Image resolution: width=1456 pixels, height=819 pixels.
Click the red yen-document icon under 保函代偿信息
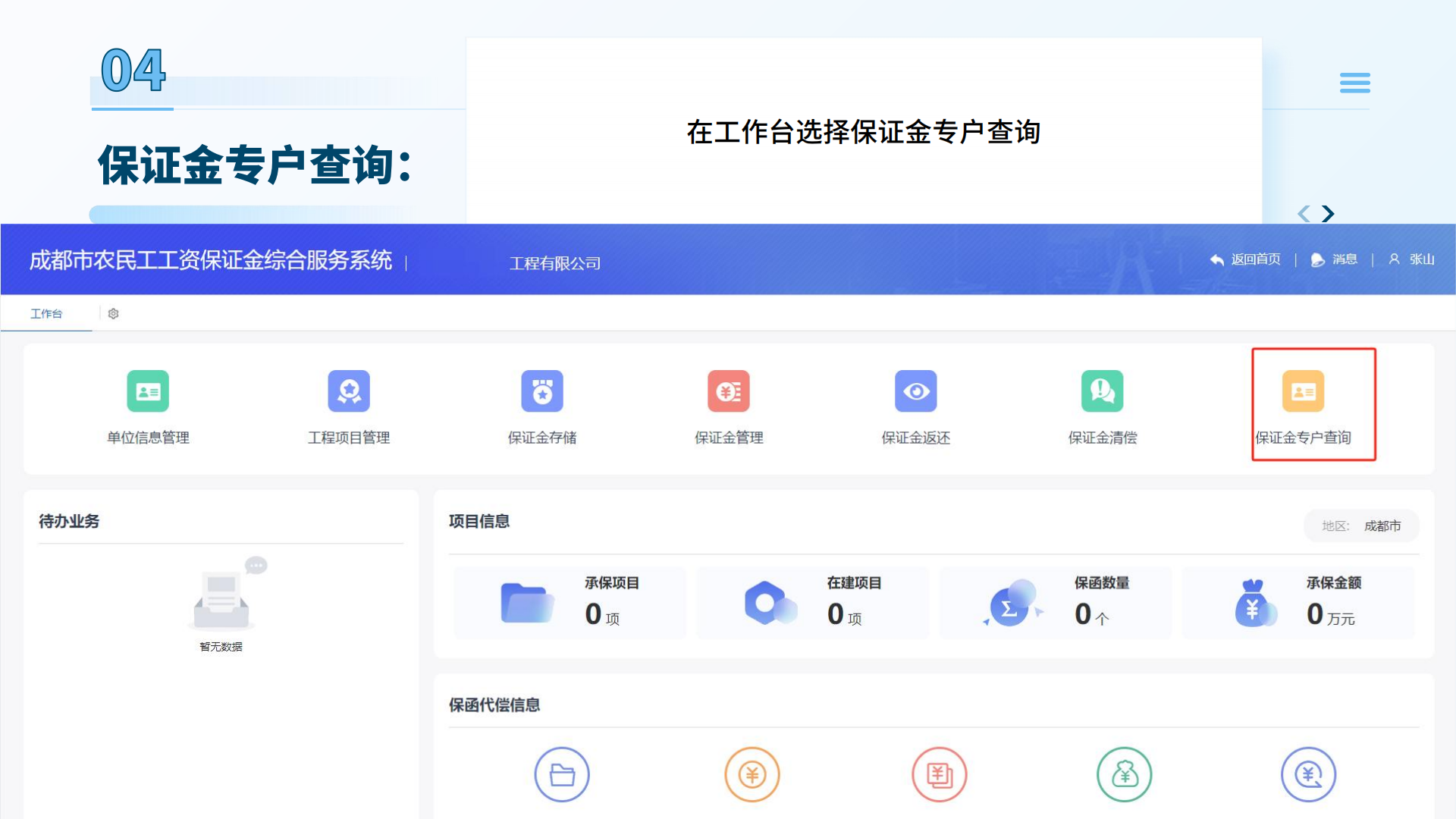click(x=939, y=774)
